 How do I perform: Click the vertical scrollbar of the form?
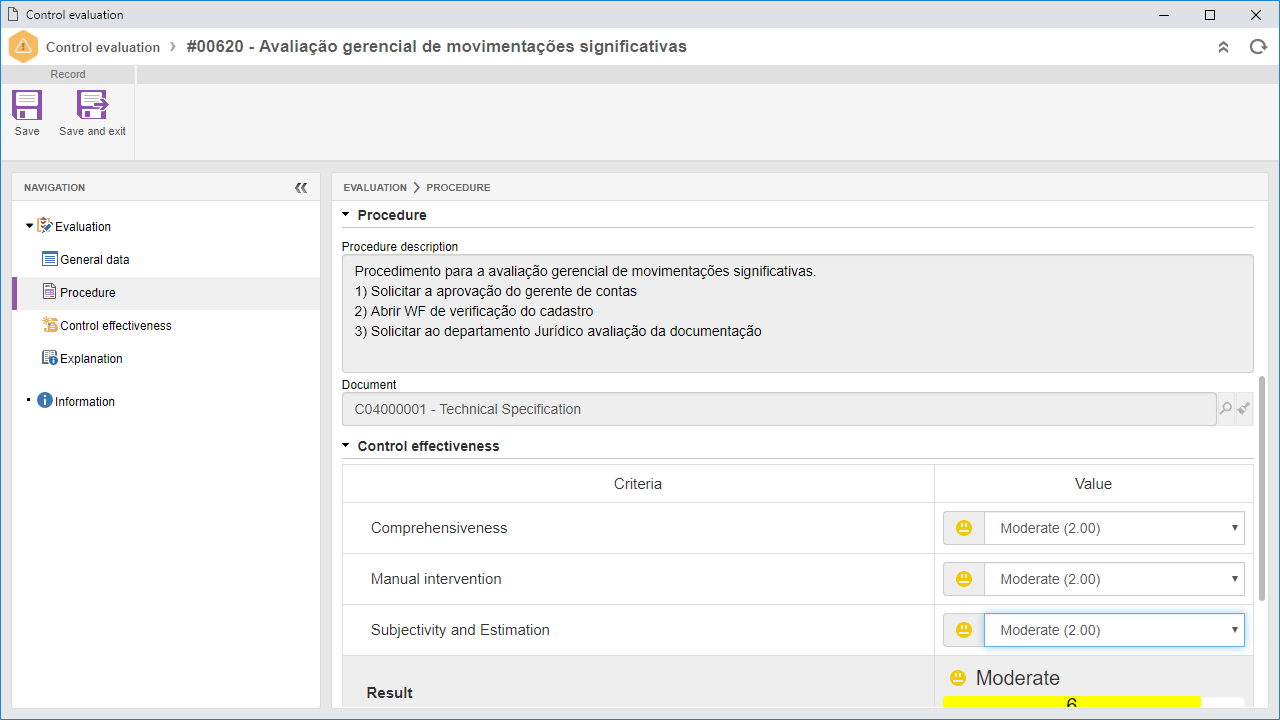[x=1261, y=488]
